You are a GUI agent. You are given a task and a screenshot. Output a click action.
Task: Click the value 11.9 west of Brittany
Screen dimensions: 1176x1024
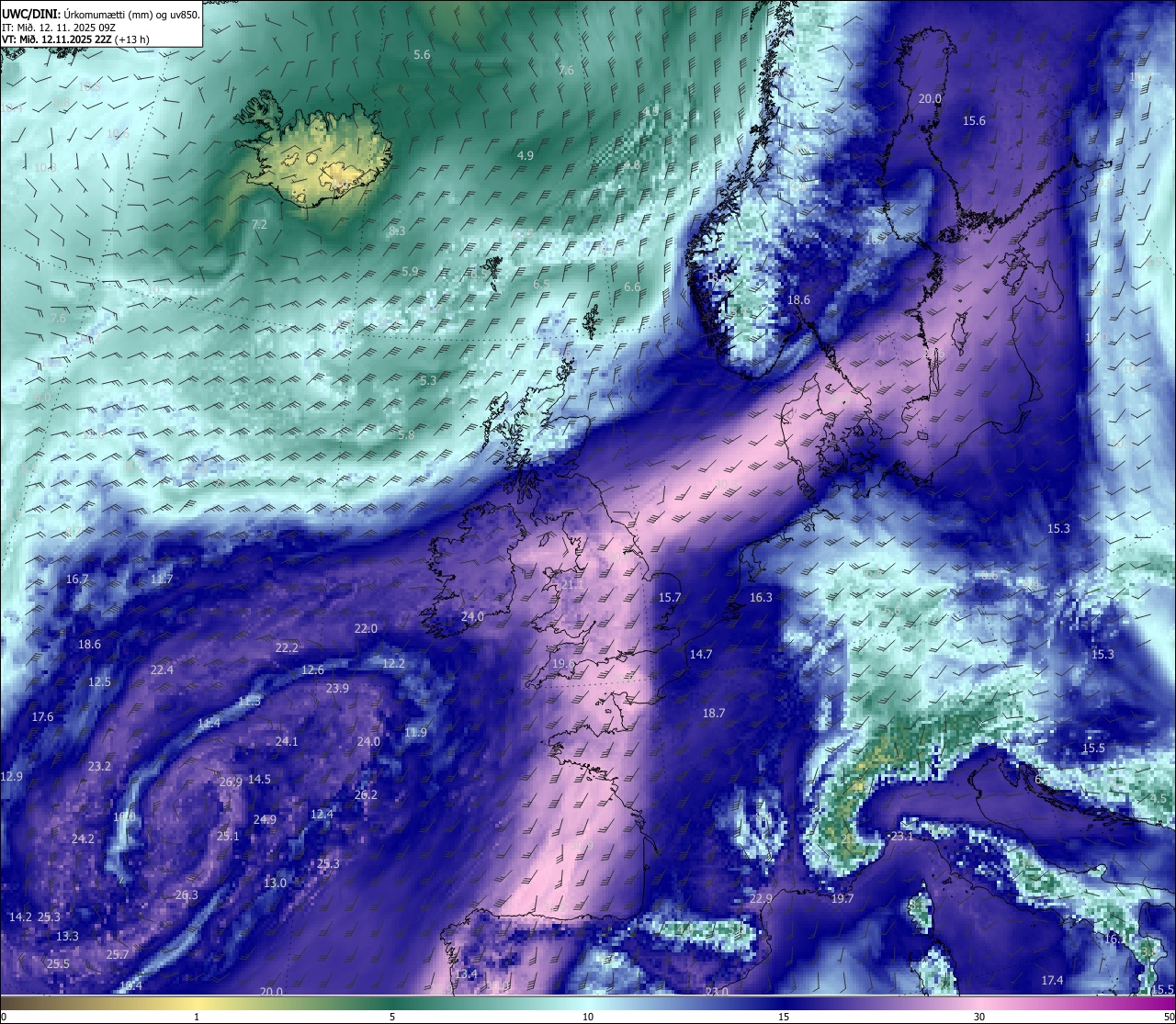point(415,733)
